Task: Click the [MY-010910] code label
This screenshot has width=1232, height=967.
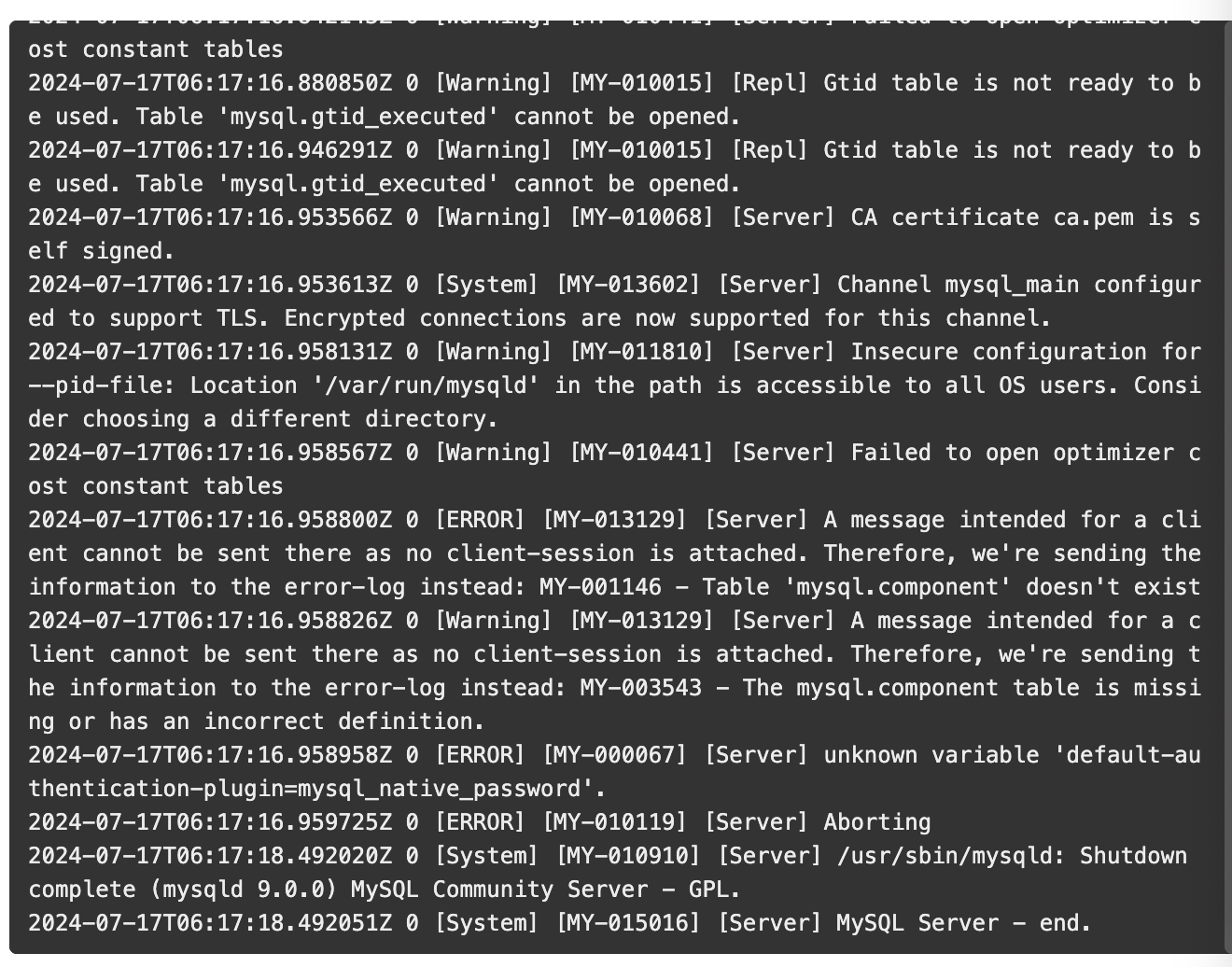Action: coord(627,856)
